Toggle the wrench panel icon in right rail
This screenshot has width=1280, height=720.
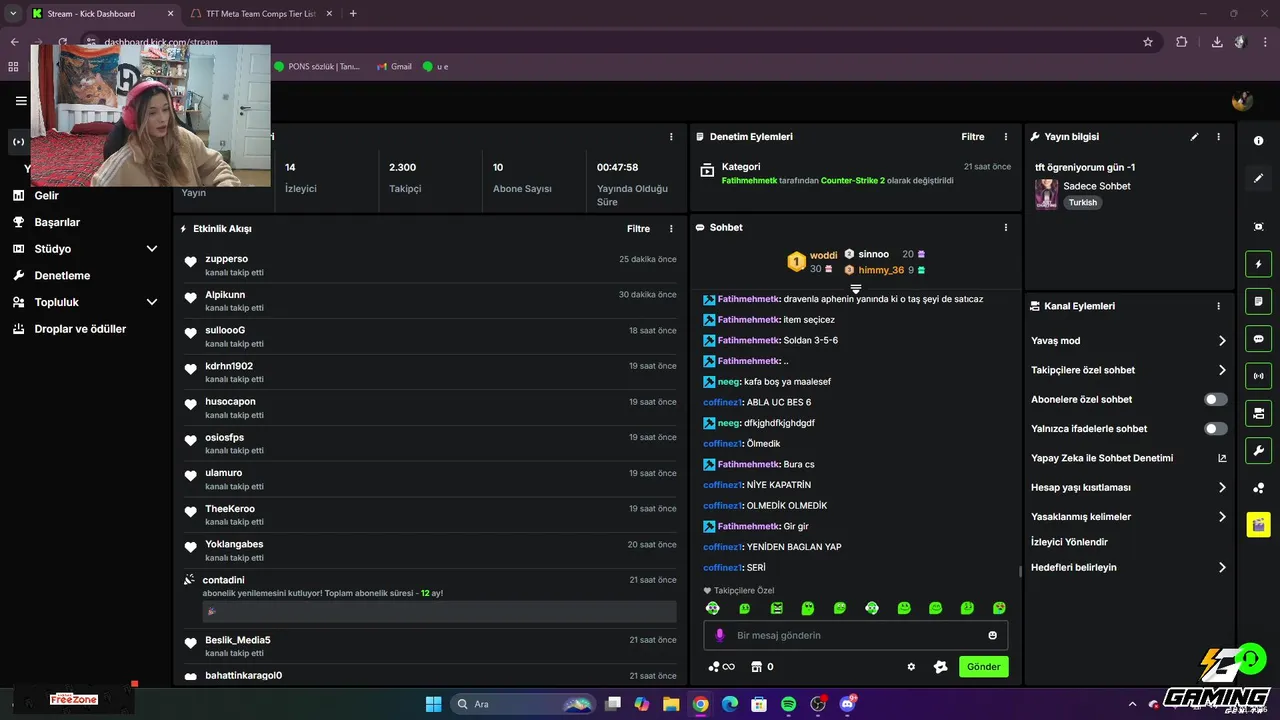click(x=1258, y=450)
